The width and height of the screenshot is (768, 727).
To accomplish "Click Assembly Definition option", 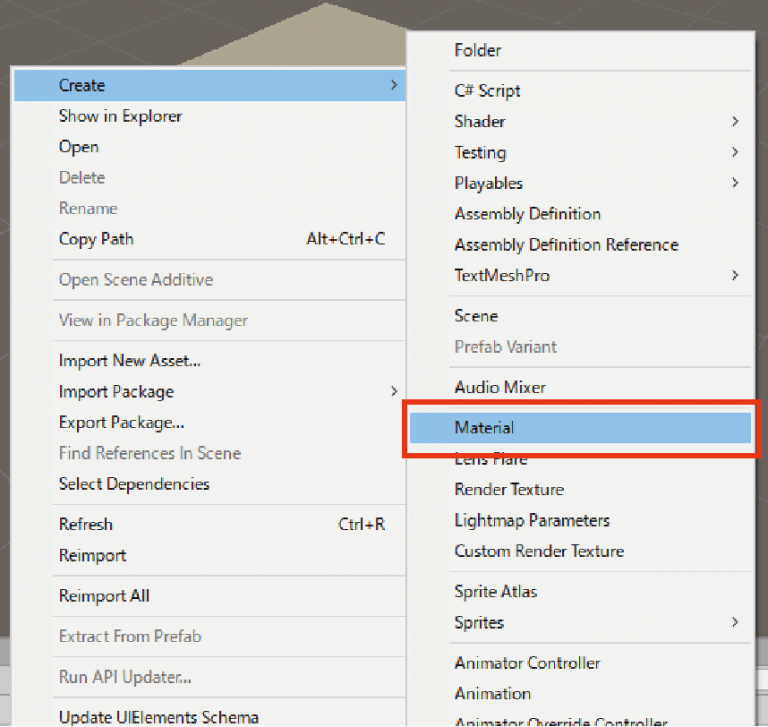I will point(527,214).
